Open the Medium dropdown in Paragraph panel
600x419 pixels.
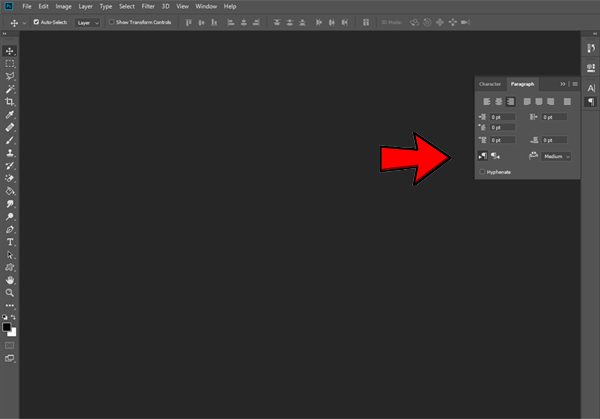(x=556, y=156)
